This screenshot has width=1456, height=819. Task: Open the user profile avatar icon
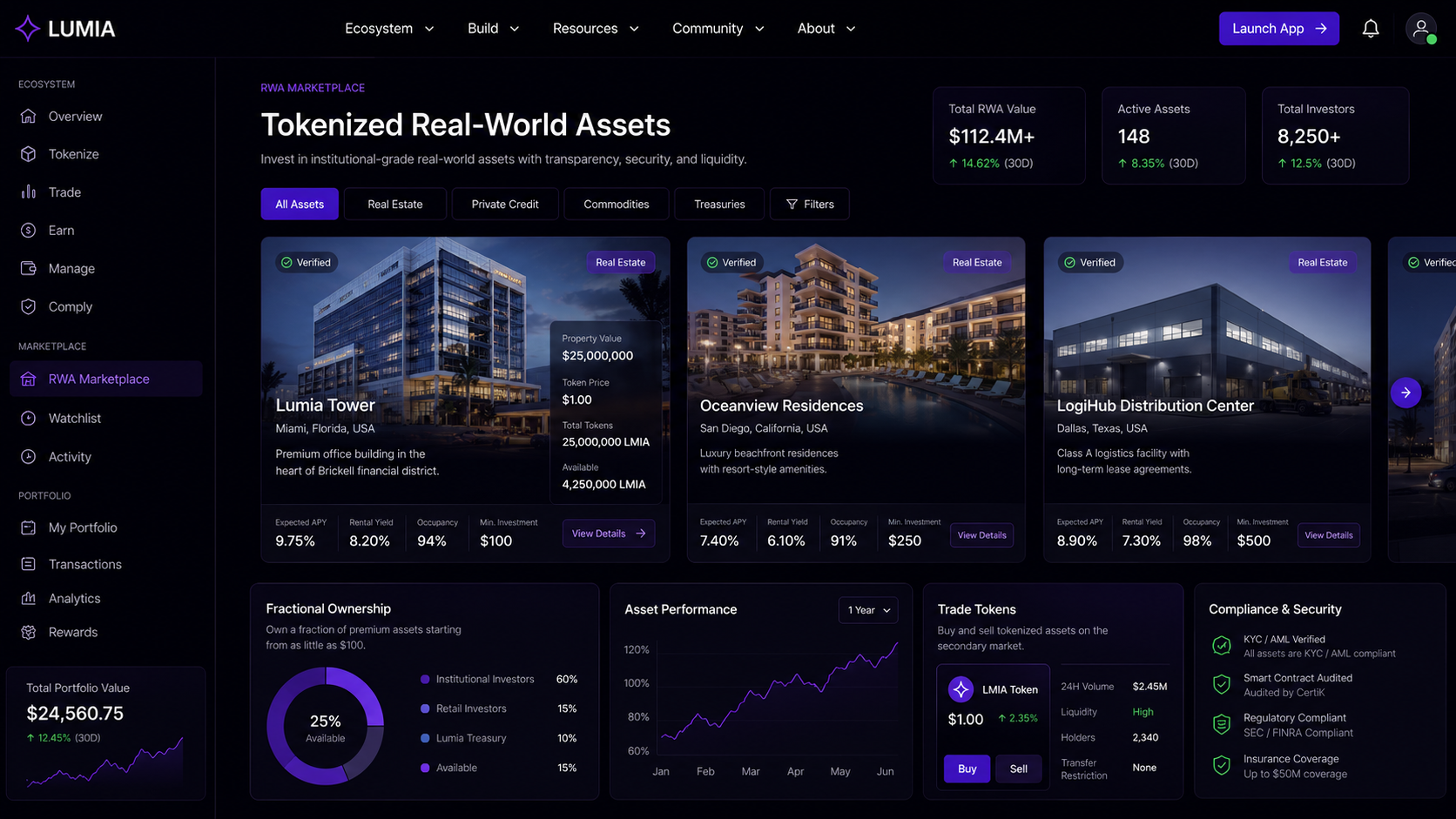tap(1421, 29)
